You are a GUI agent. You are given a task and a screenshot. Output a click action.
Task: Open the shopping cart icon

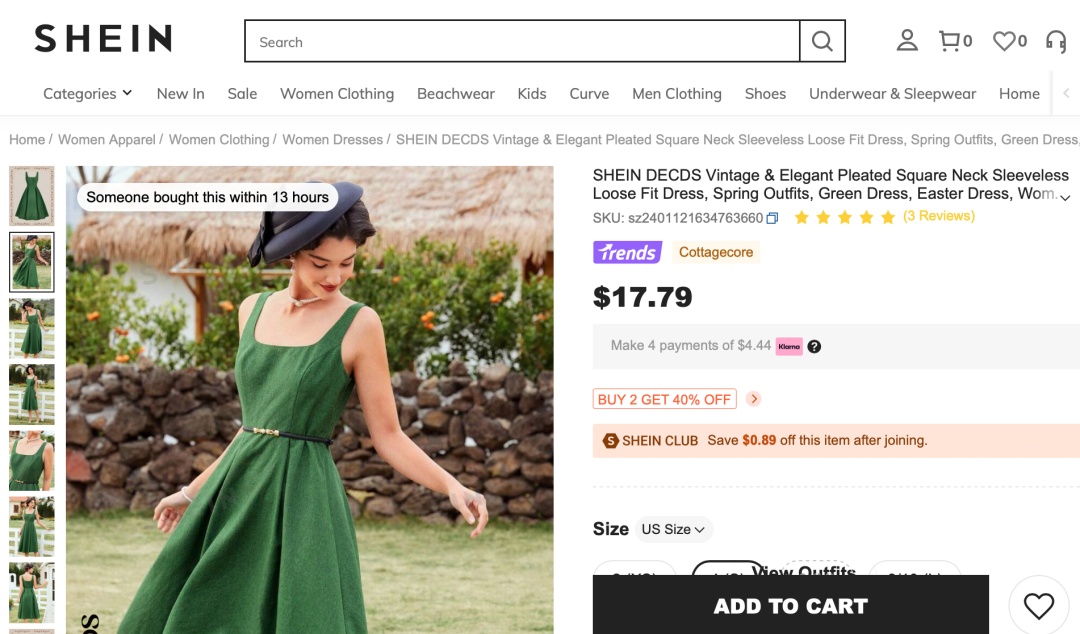950,41
